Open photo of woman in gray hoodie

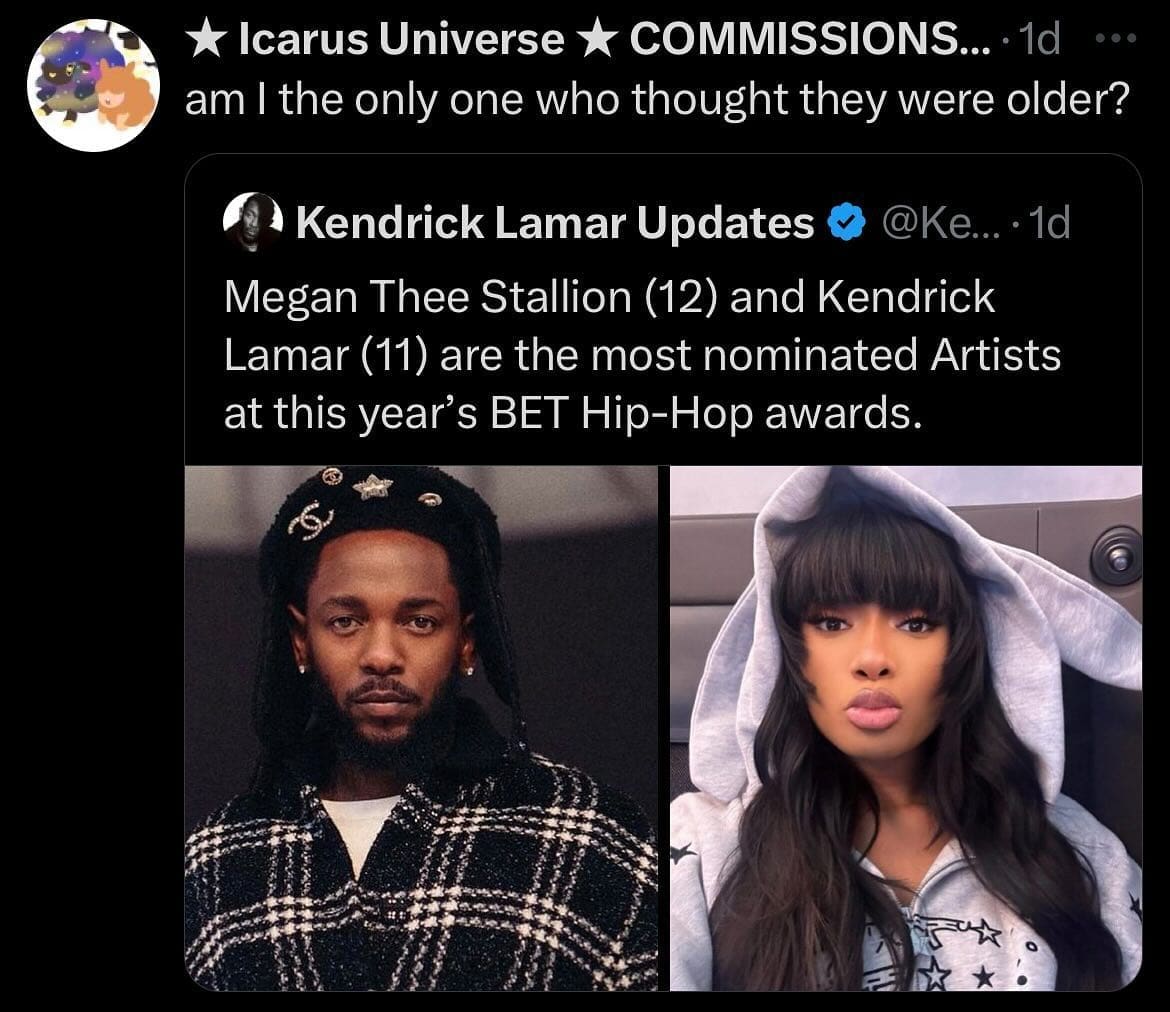coord(906,728)
